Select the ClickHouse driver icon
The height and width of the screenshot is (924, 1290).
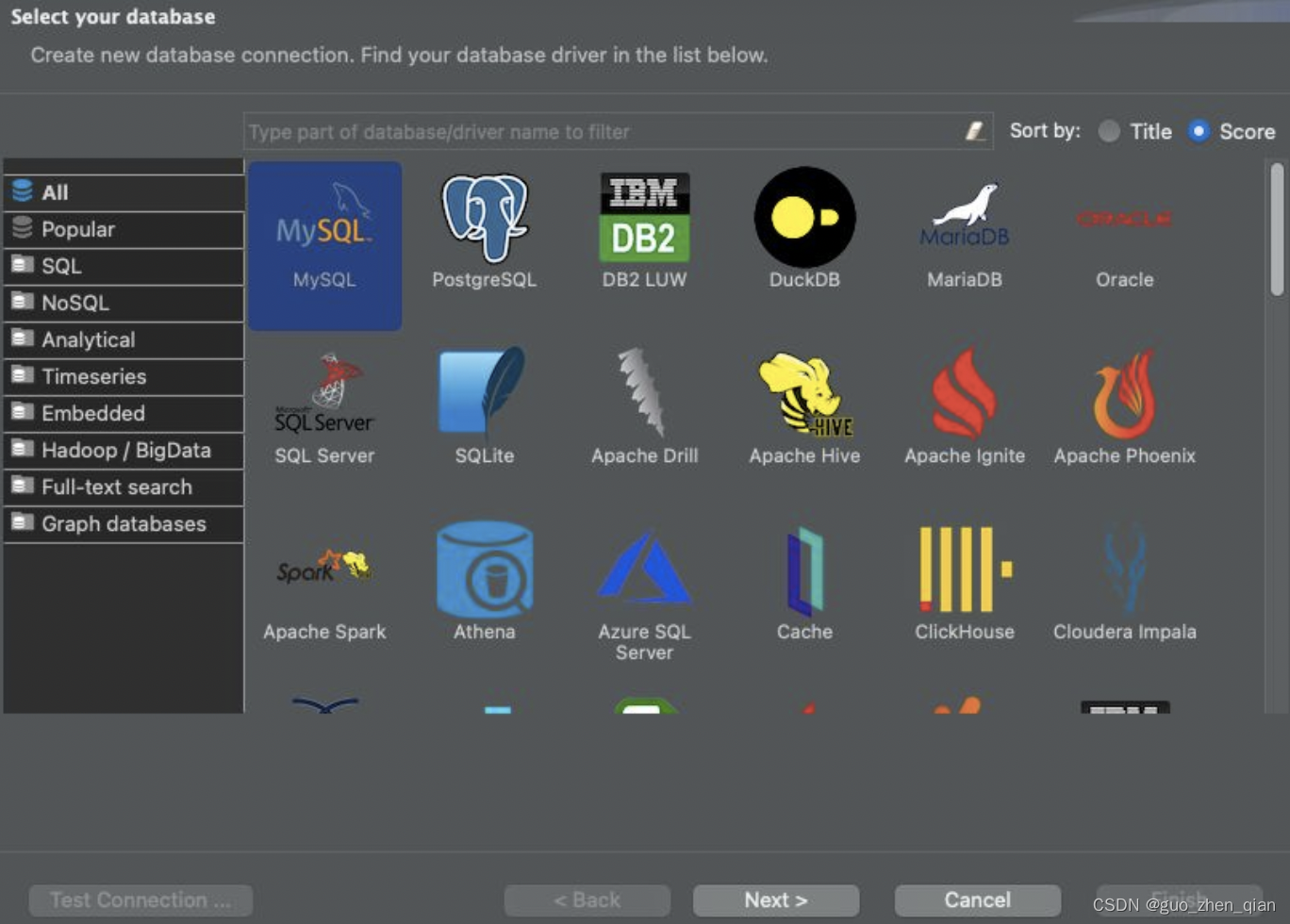tap(965, 569)
